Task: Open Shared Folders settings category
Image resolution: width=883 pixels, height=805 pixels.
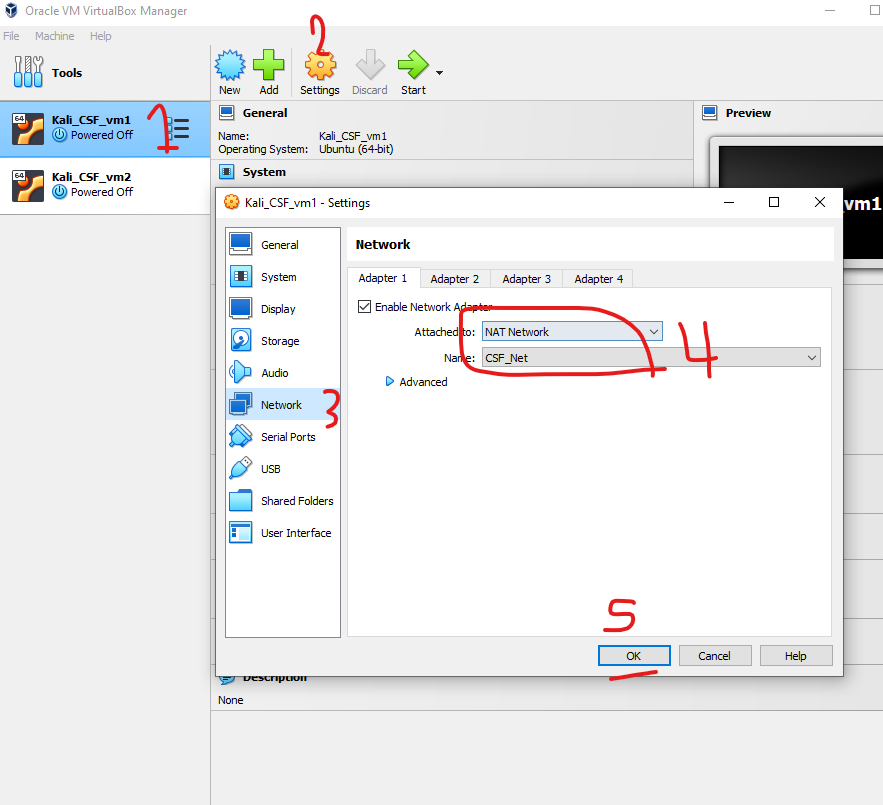Action: point(283,501)
